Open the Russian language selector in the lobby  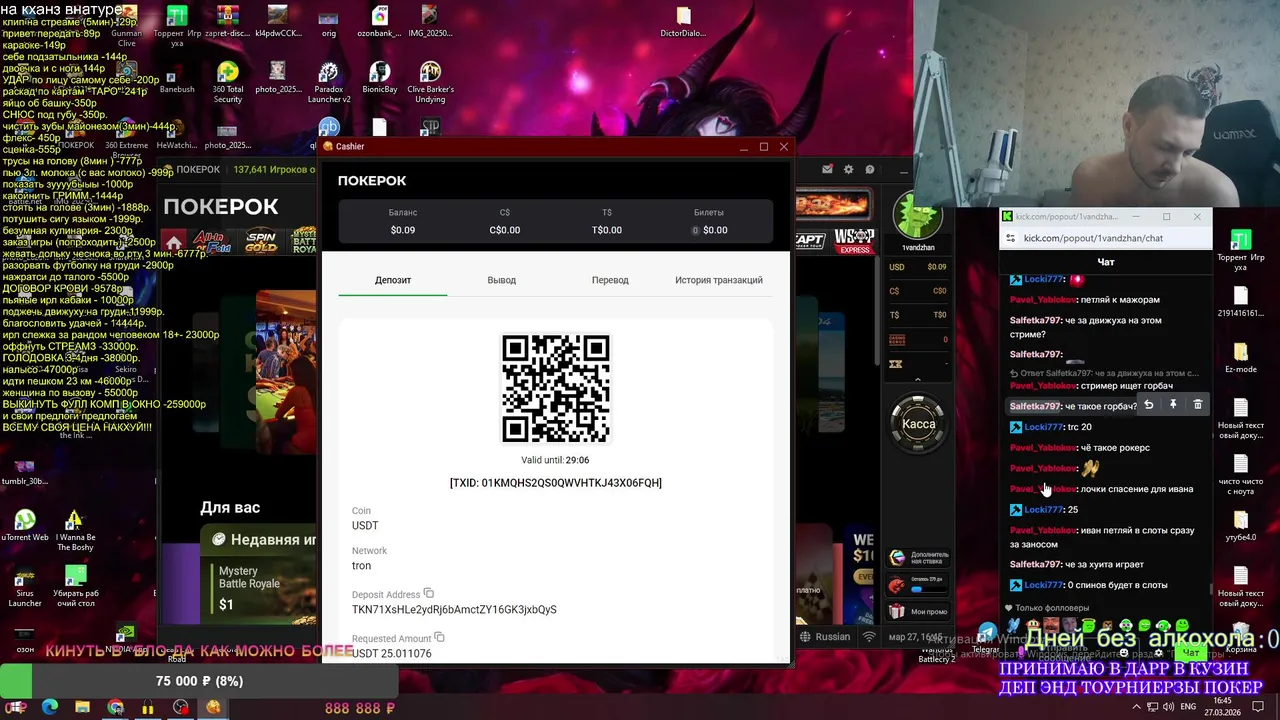(825, 636)
